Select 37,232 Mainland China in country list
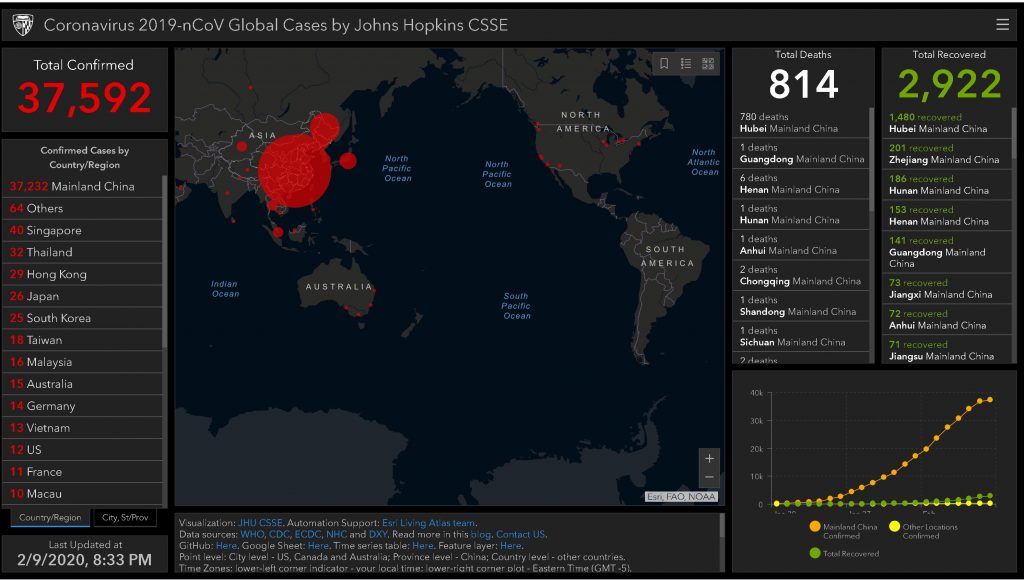 82,186
